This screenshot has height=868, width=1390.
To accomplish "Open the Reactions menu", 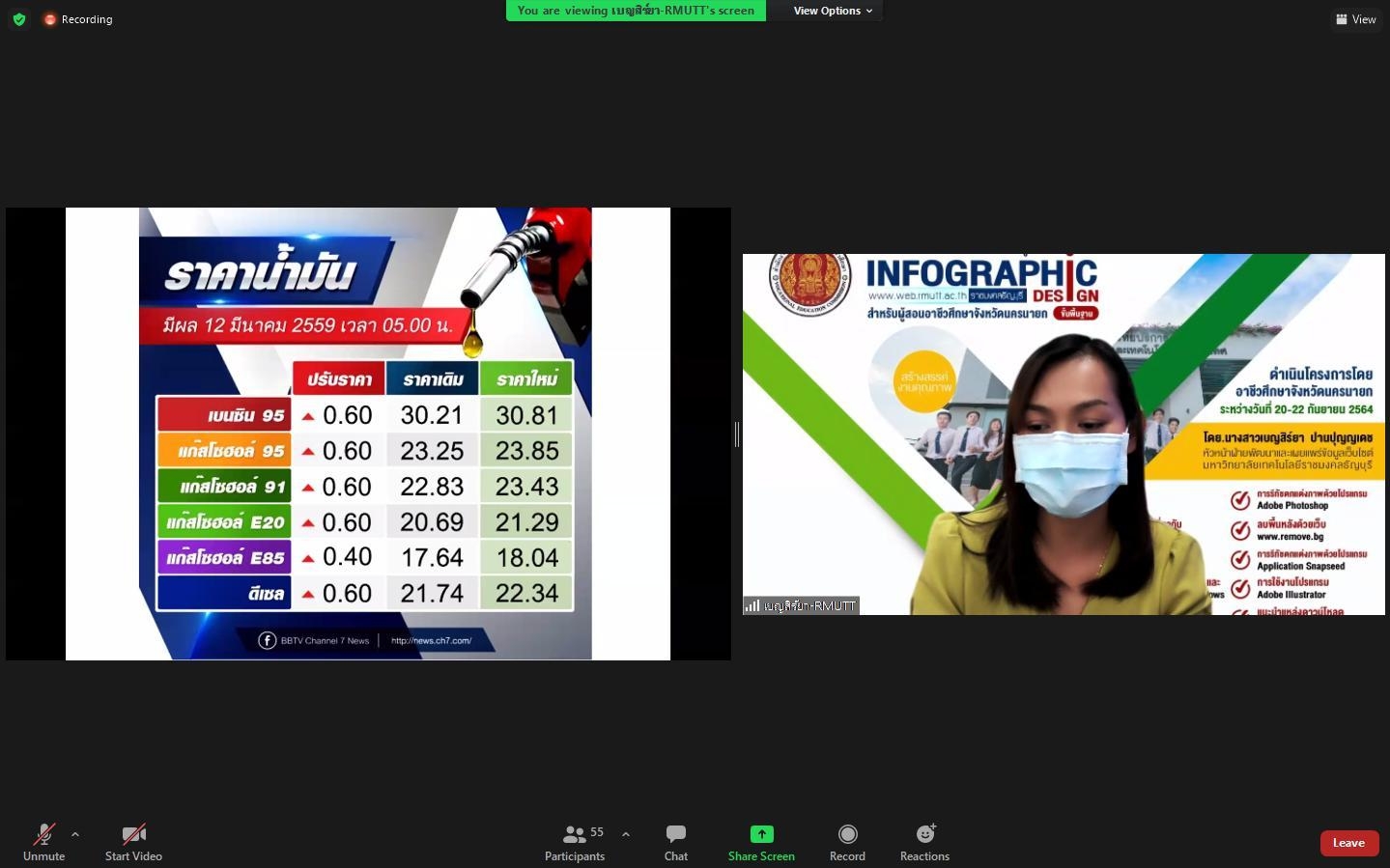I will pos(924,842).
